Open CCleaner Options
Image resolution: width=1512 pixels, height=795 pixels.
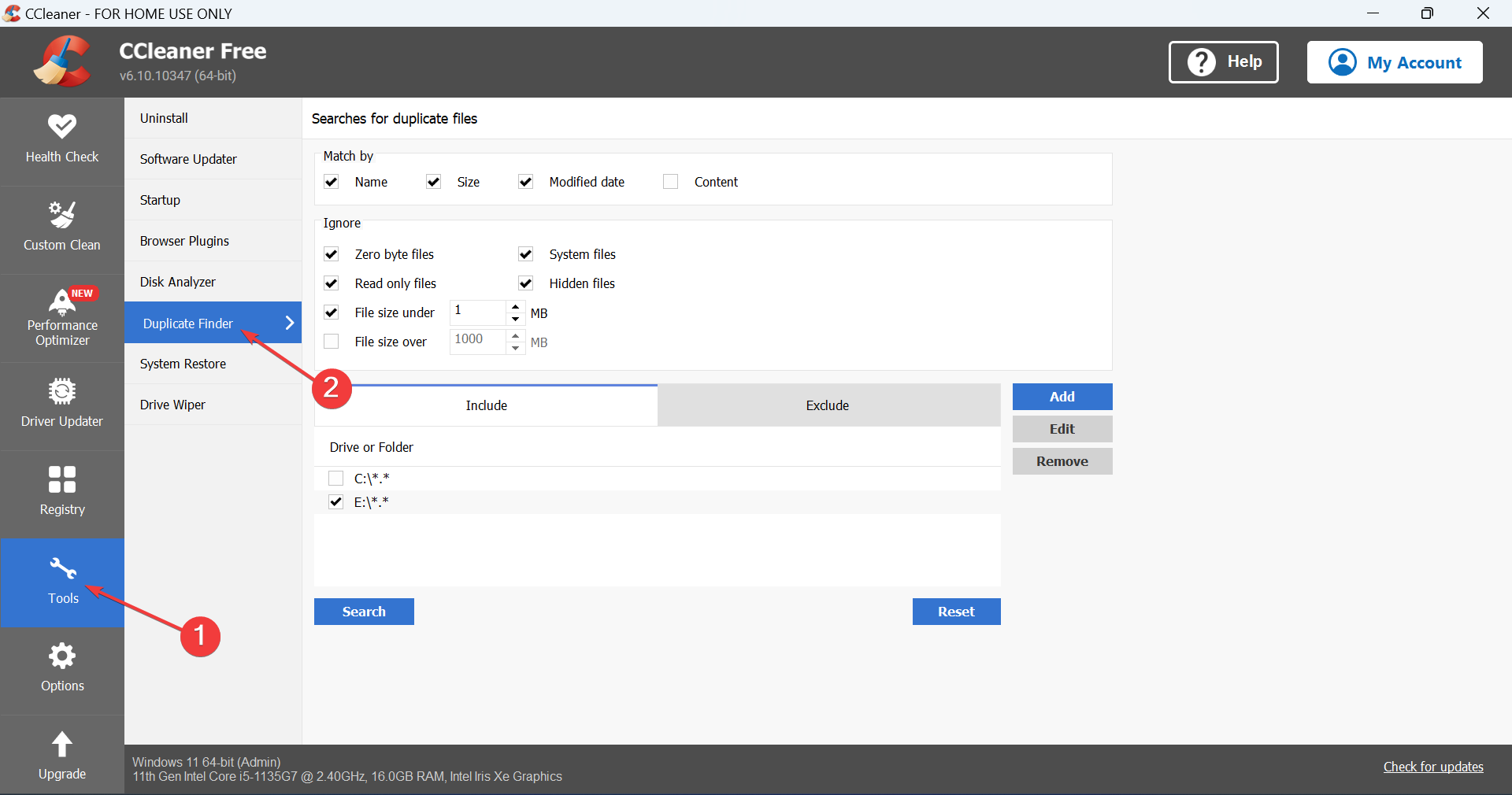click(61, 668)
